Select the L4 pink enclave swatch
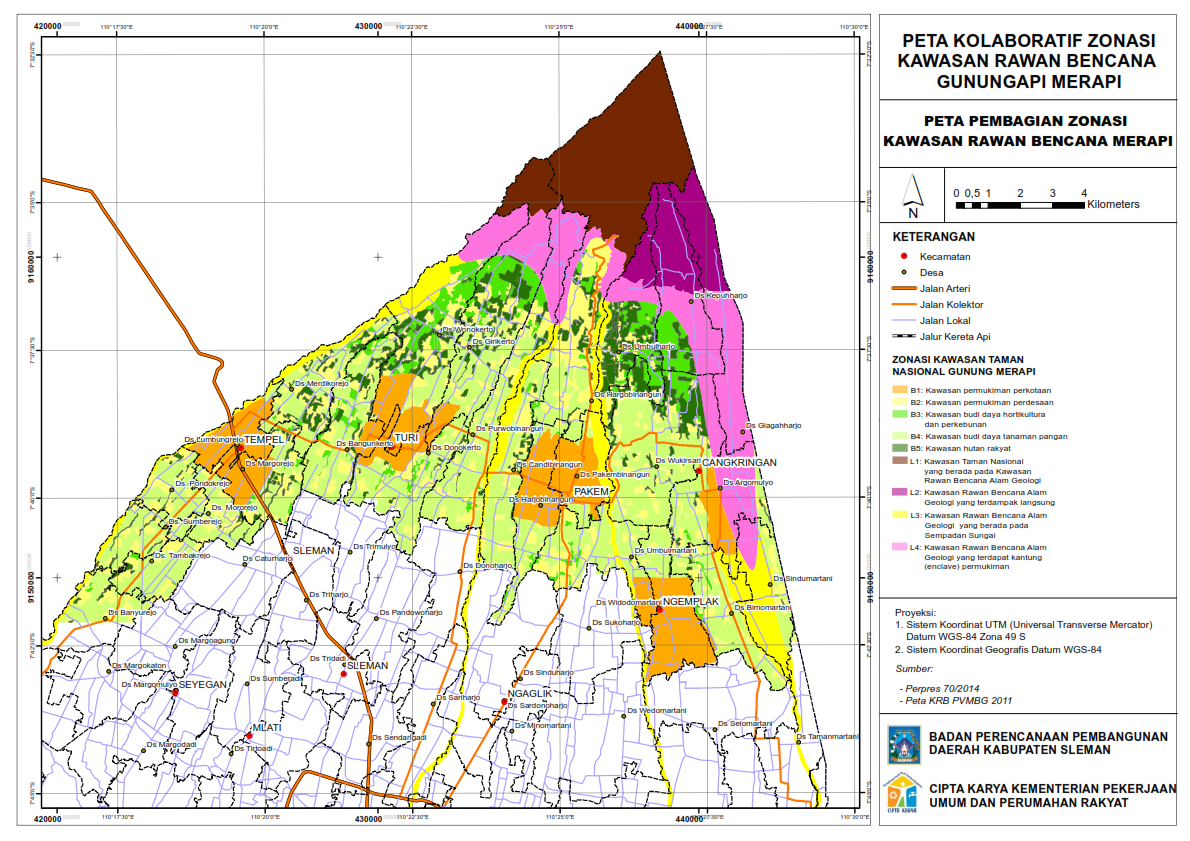1190x841 pixels. point(900,548)
